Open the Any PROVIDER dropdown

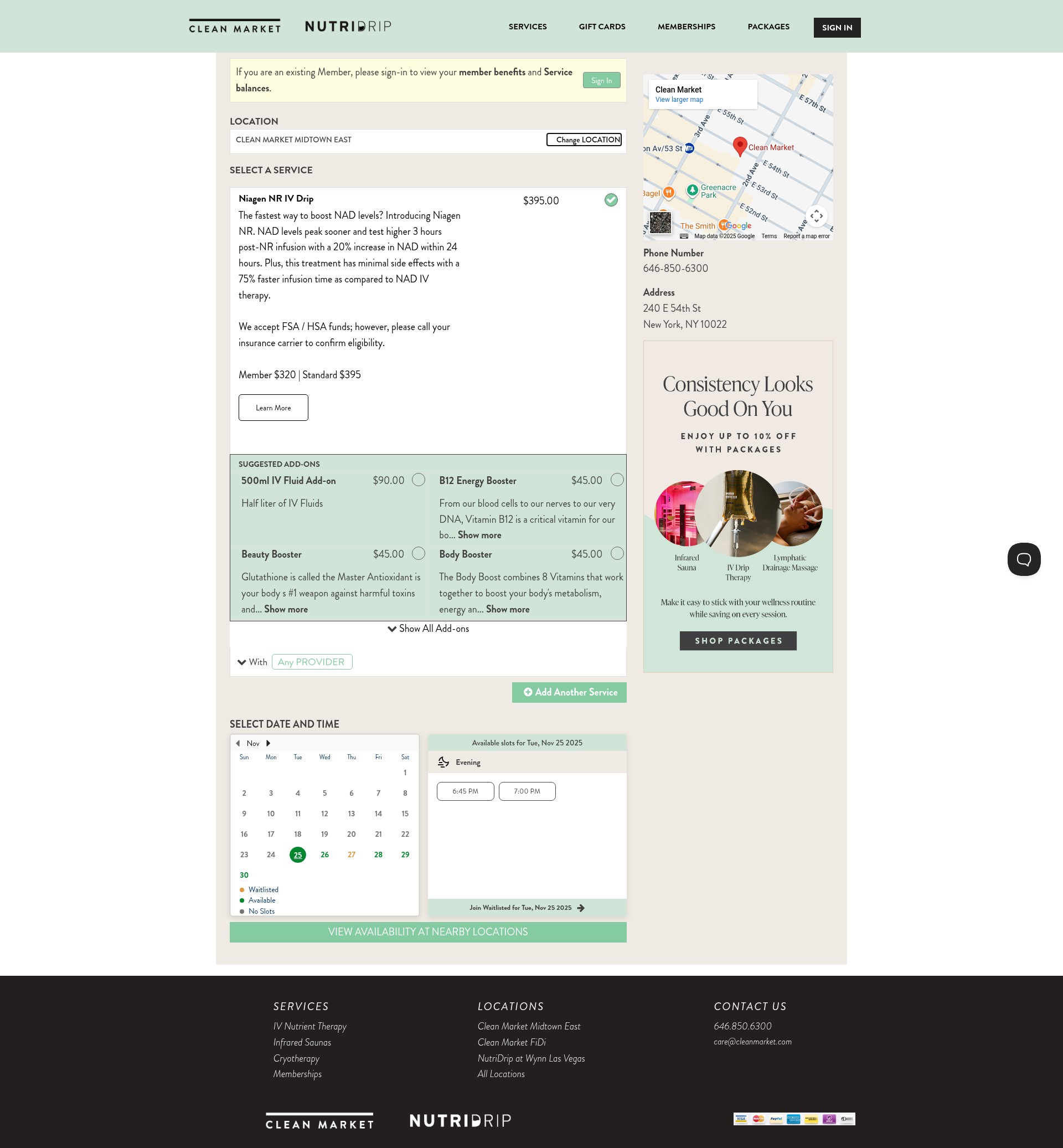click(312, 662)
